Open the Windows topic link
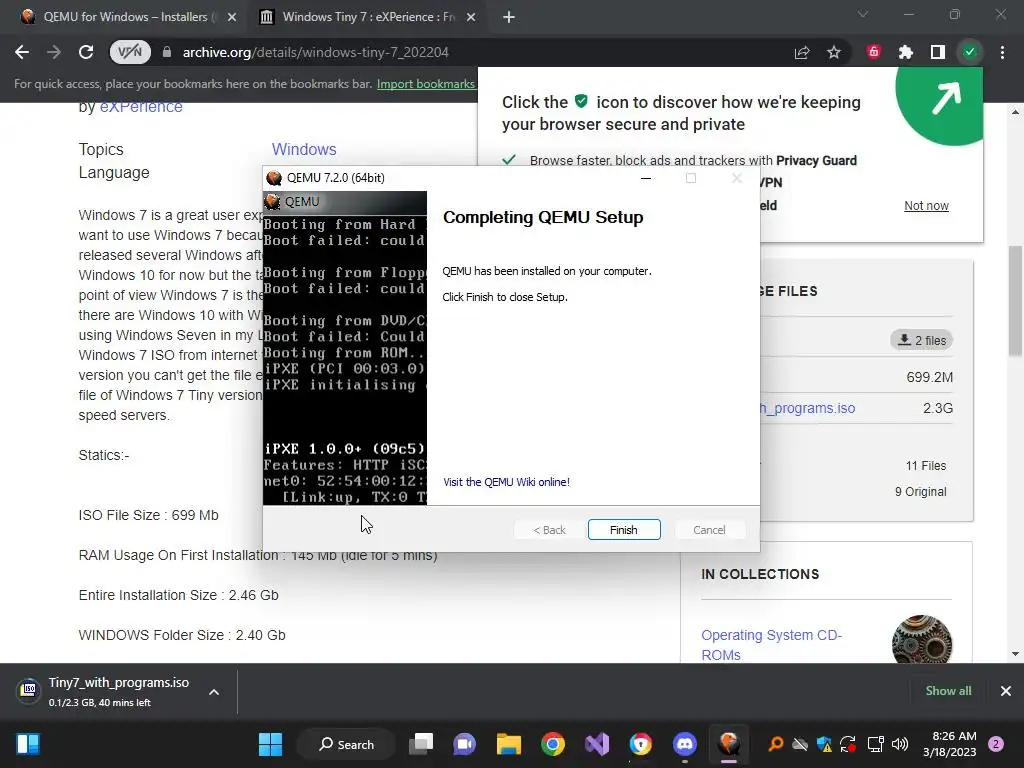The image size is (1024, 768). (304, 149)
